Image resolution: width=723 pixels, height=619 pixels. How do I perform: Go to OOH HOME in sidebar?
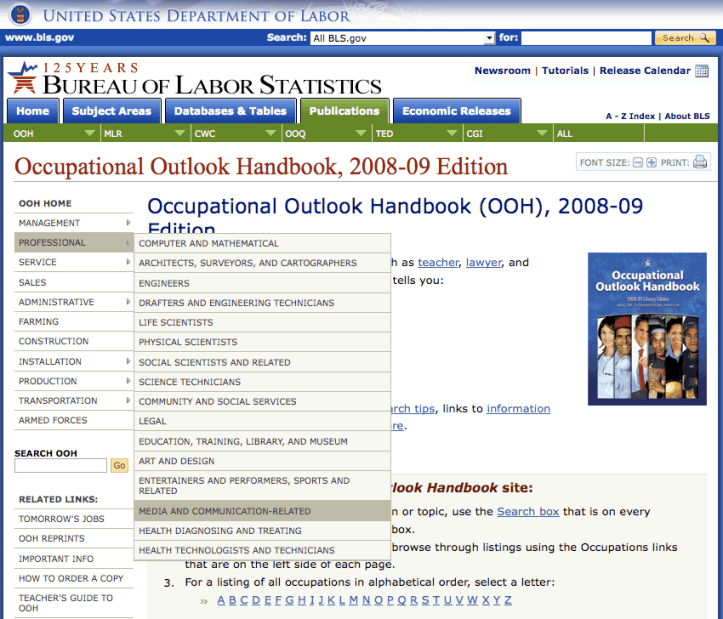45,203
